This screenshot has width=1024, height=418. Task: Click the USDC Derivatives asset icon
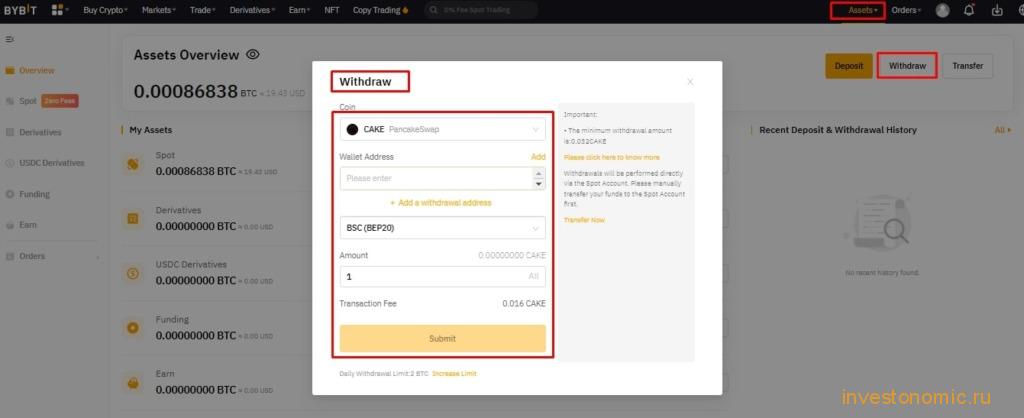point(133,274)
